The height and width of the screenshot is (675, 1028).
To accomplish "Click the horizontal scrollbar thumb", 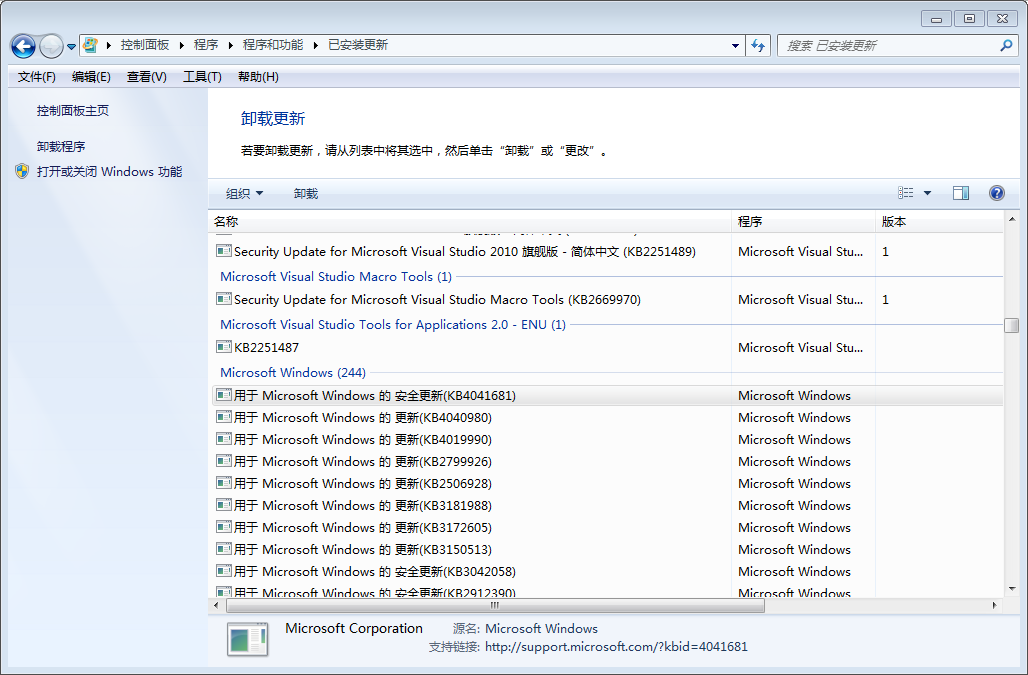I will point(495,605).
